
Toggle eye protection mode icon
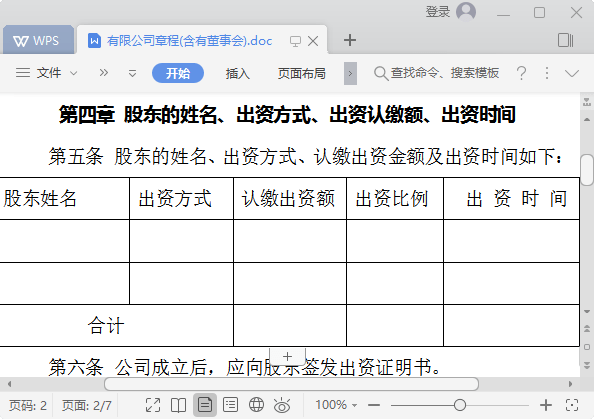pos(282,405)
